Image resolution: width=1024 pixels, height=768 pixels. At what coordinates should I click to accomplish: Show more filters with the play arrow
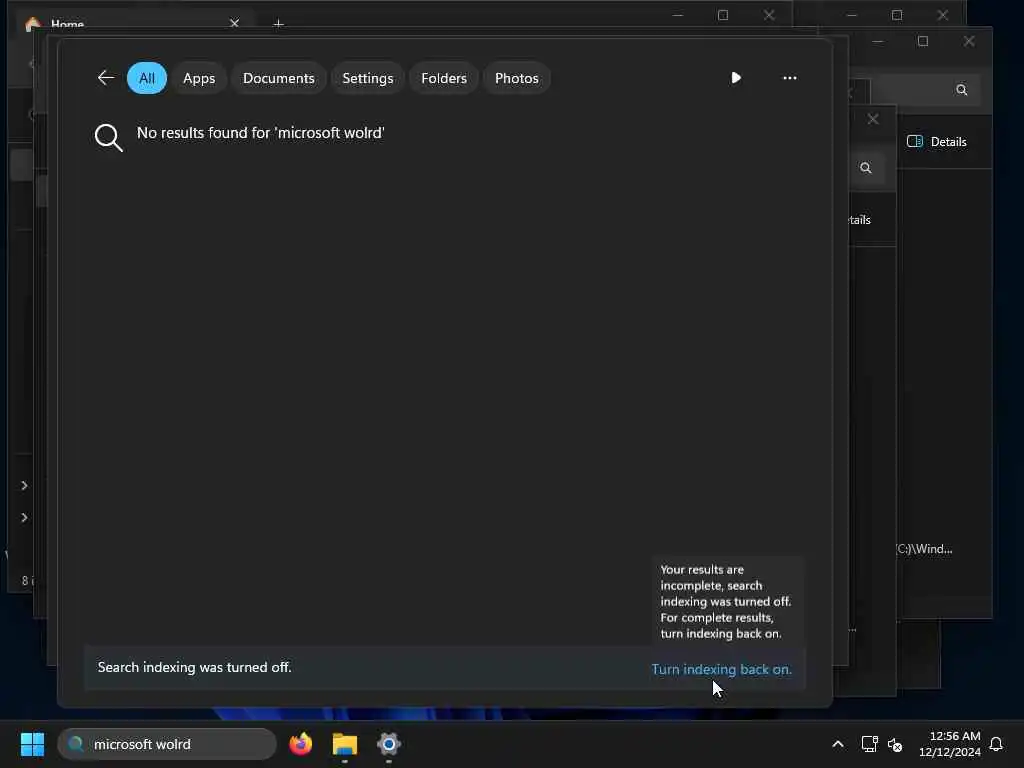coord(736,78)
